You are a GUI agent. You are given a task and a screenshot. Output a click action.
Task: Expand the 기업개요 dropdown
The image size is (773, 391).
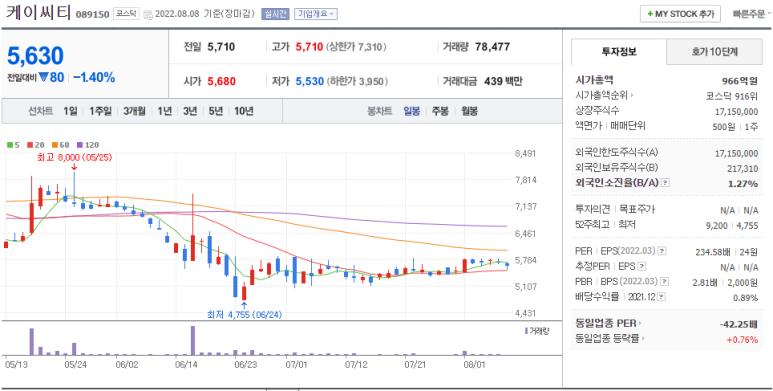pyautogui.click(x=316, y=14)
